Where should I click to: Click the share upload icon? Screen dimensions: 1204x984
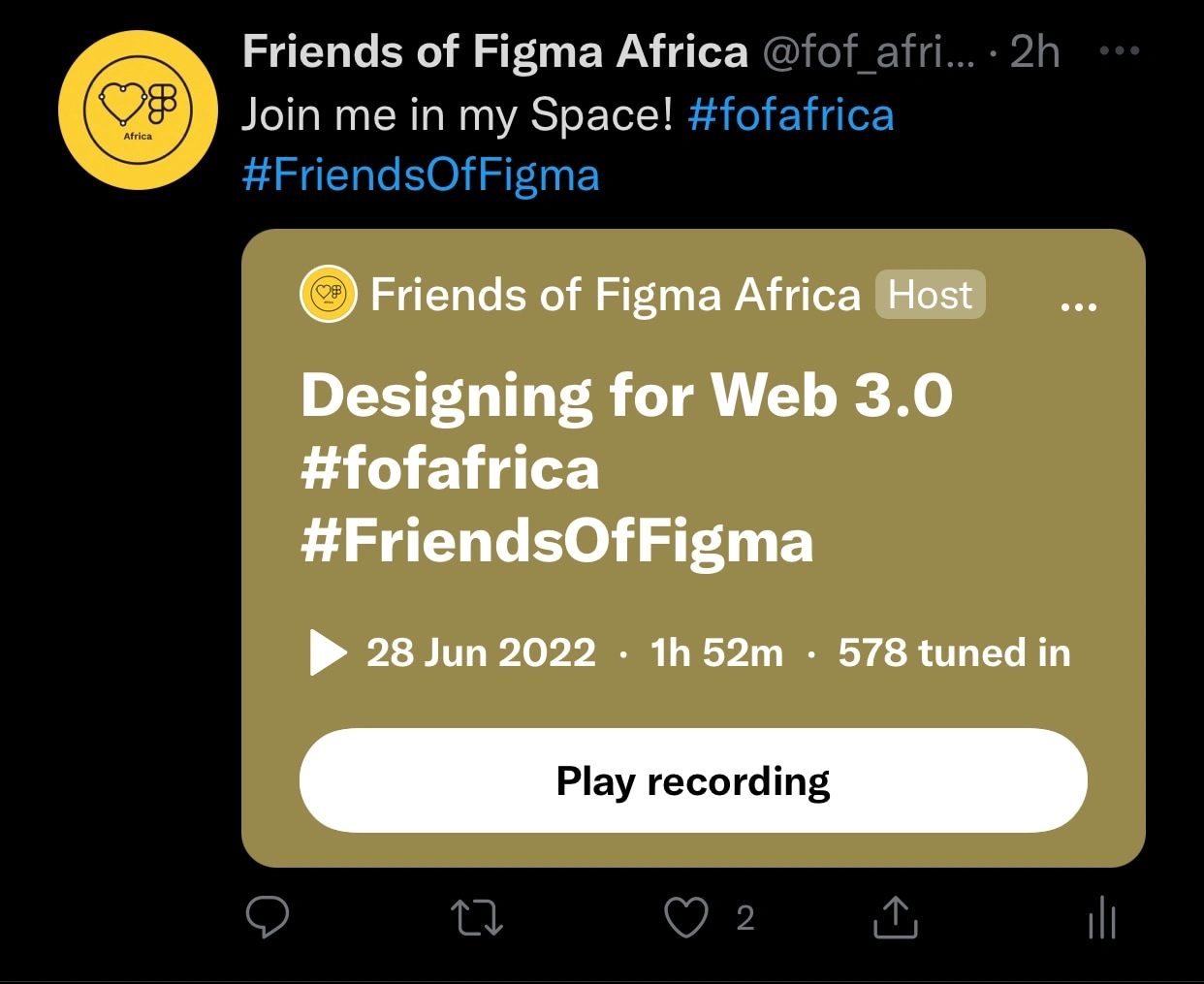[x=896, y=917]
